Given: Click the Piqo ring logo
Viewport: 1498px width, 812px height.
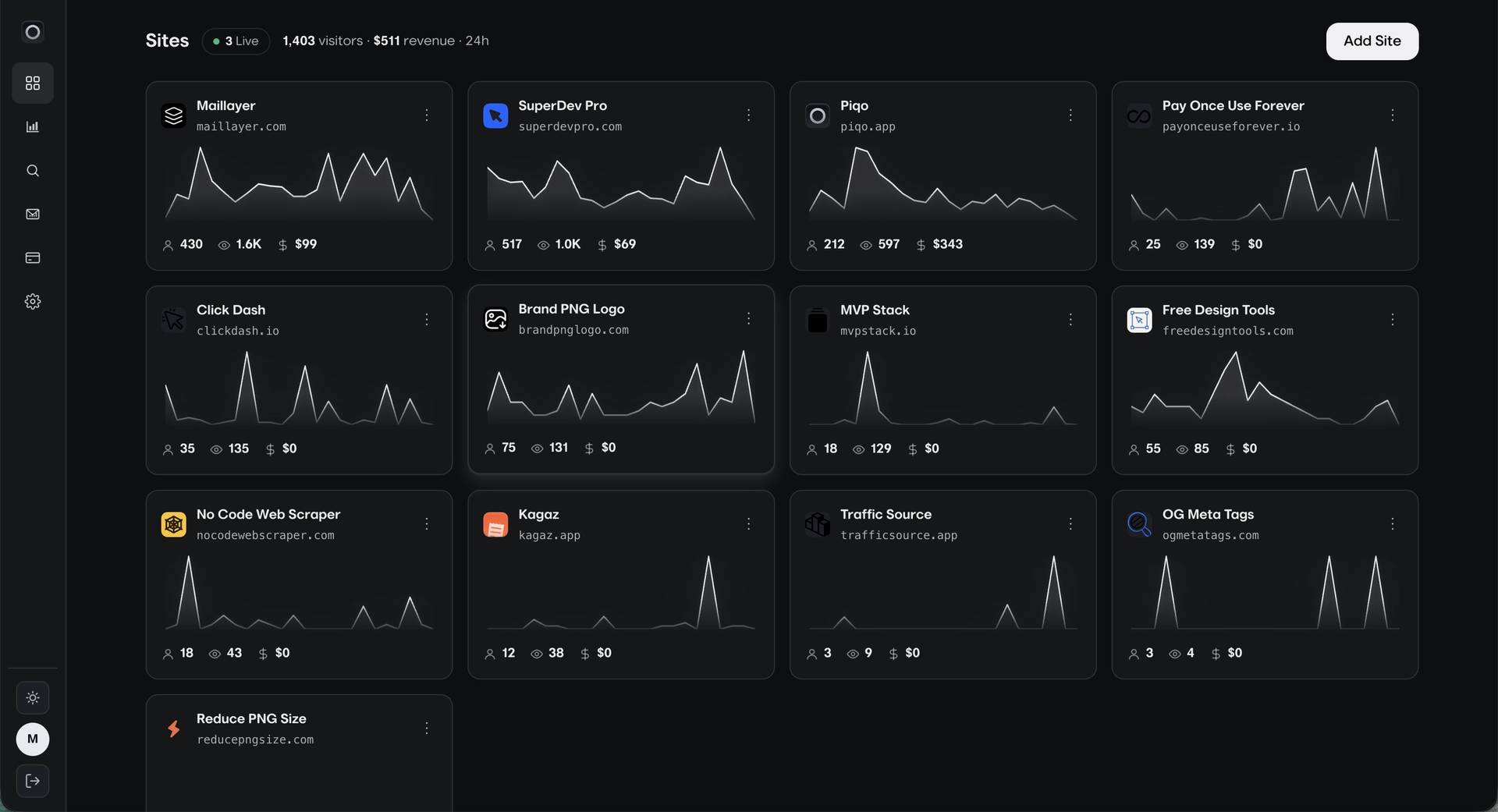Looking at the screenshot, I should point(818,115).
